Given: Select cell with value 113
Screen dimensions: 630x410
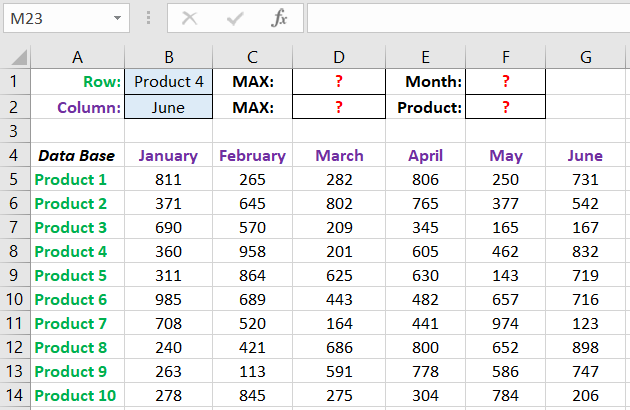Looking at the screenshot, I should 252,371.
